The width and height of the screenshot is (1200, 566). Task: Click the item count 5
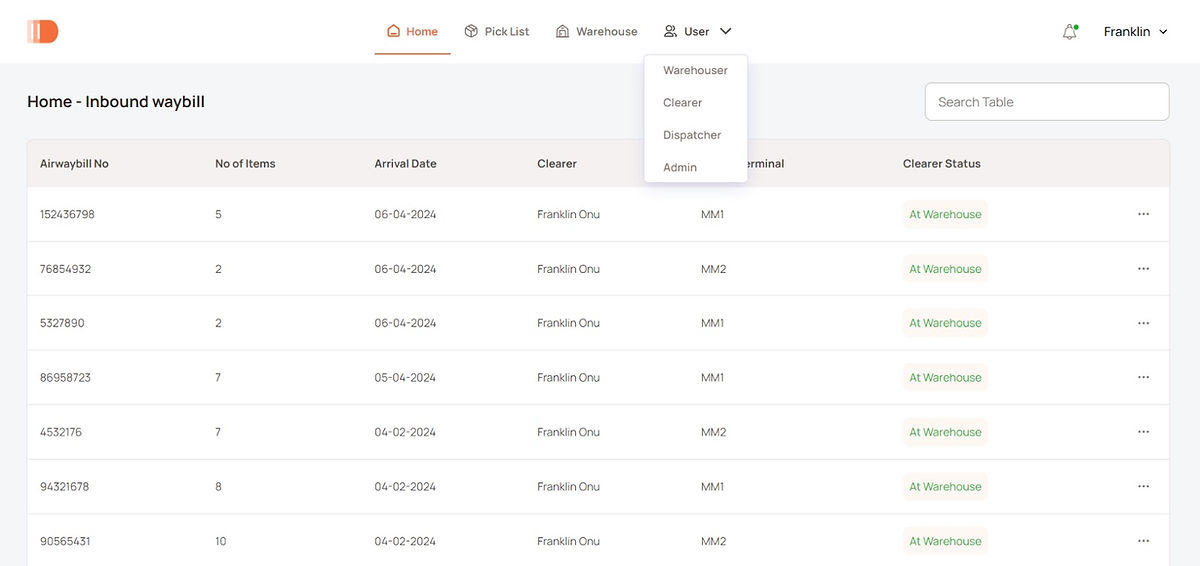coord(218,214)
